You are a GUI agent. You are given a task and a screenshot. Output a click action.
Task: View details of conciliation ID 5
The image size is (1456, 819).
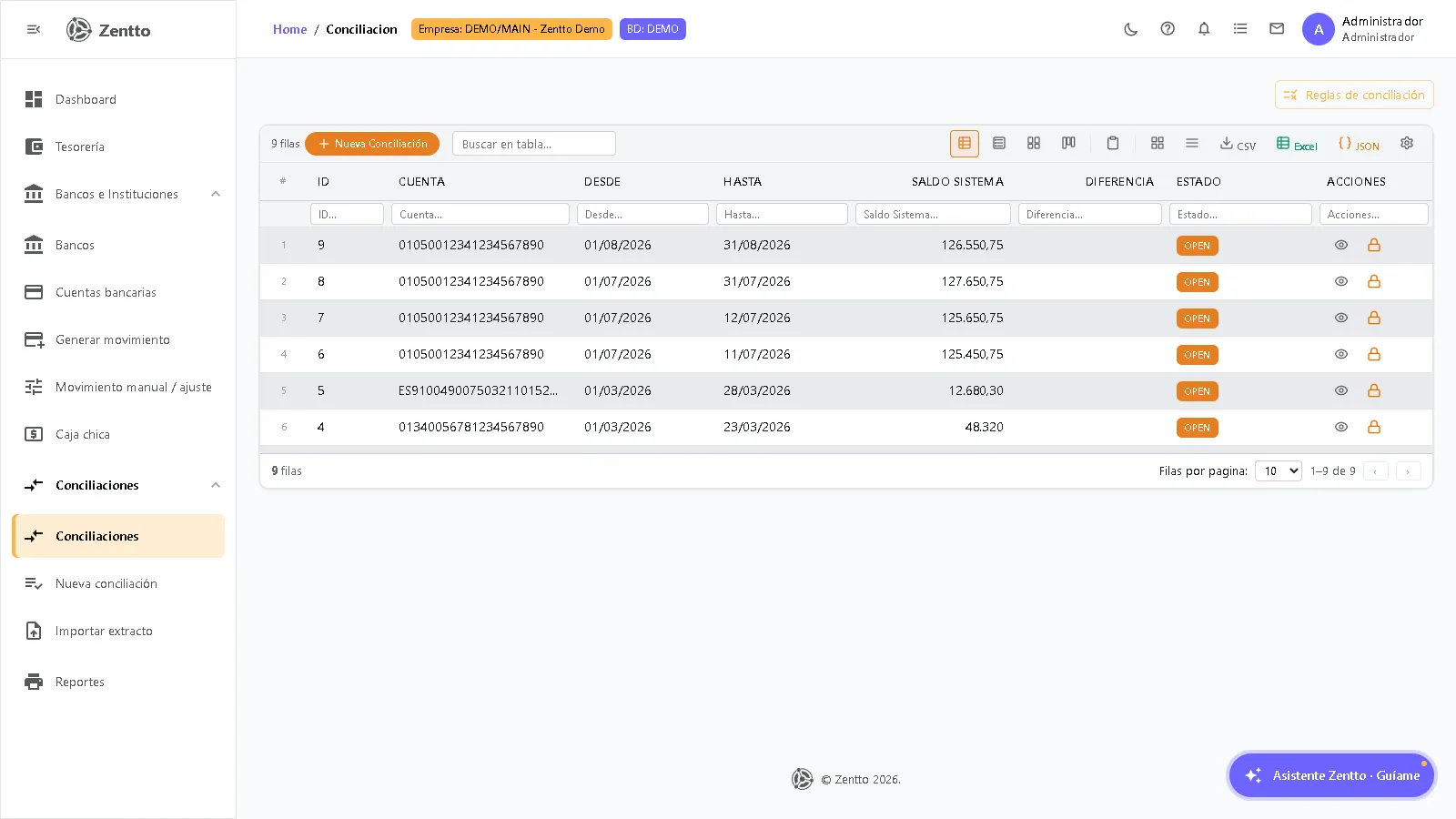(1341, 390)
